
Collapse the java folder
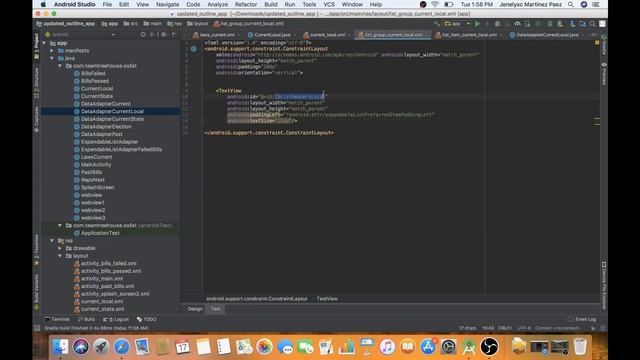coord(52,58)
